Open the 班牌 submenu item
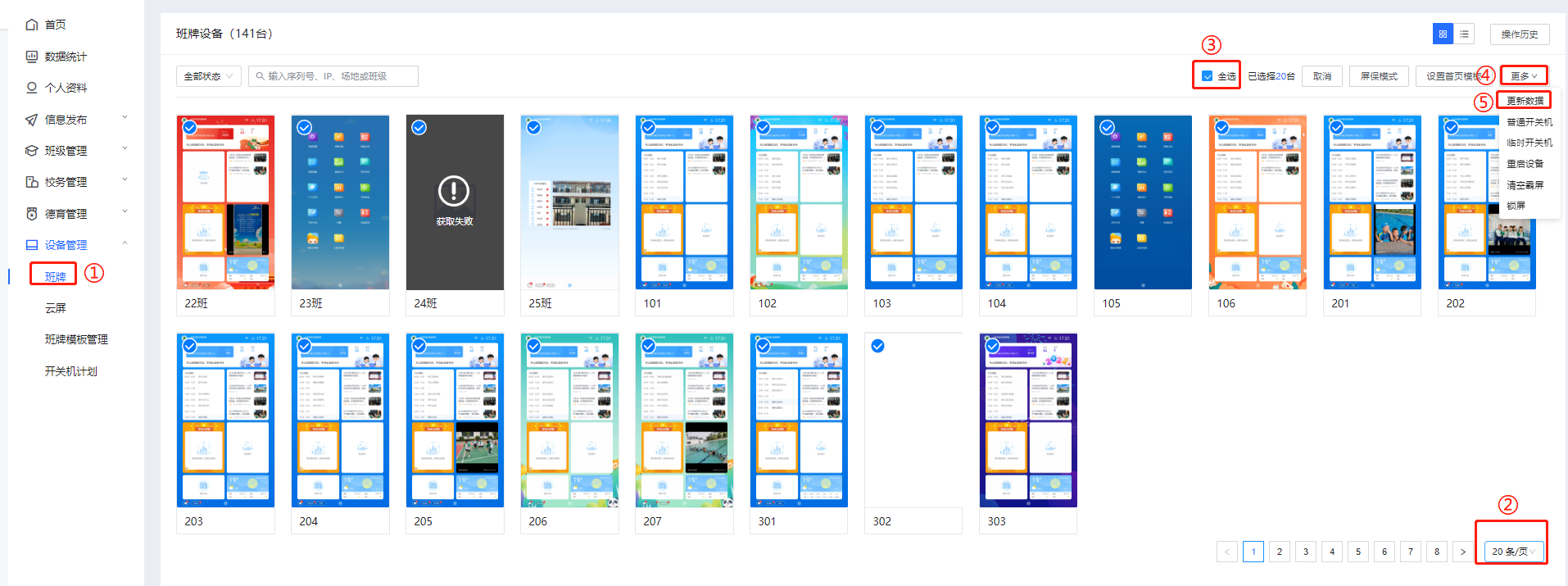 click(55, 277)
